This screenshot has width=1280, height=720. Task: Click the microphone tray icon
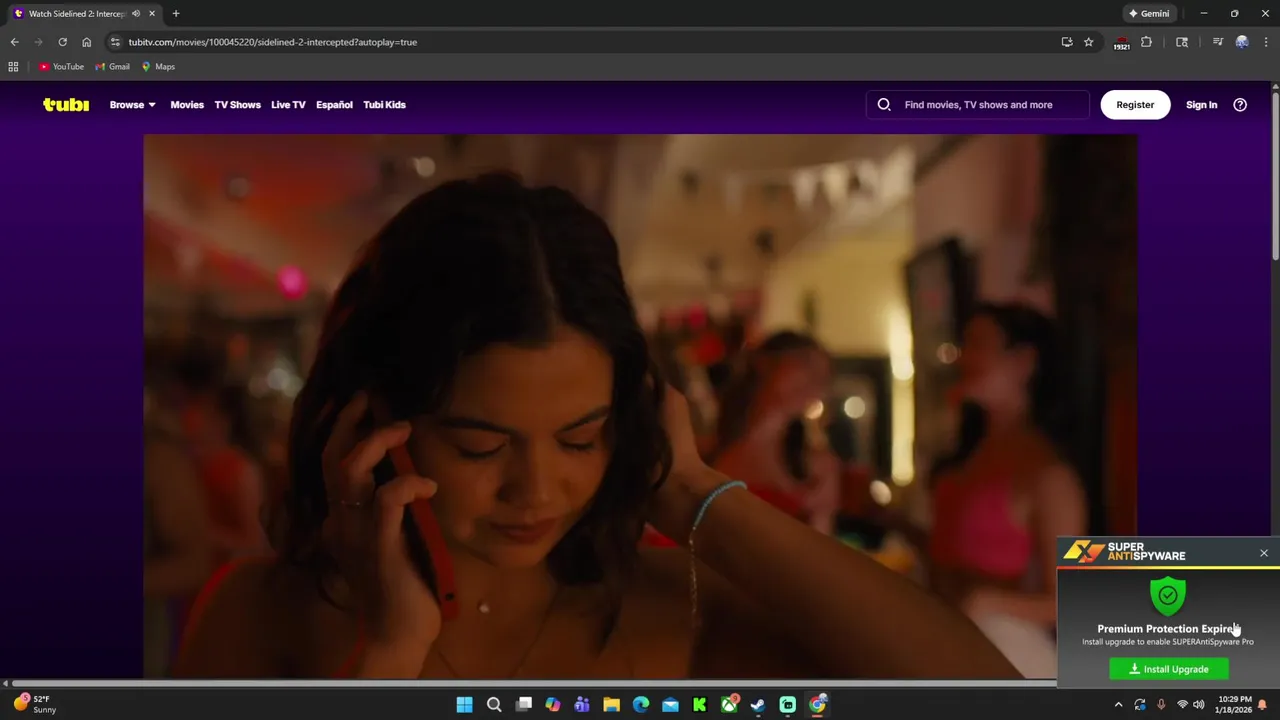1161,705
